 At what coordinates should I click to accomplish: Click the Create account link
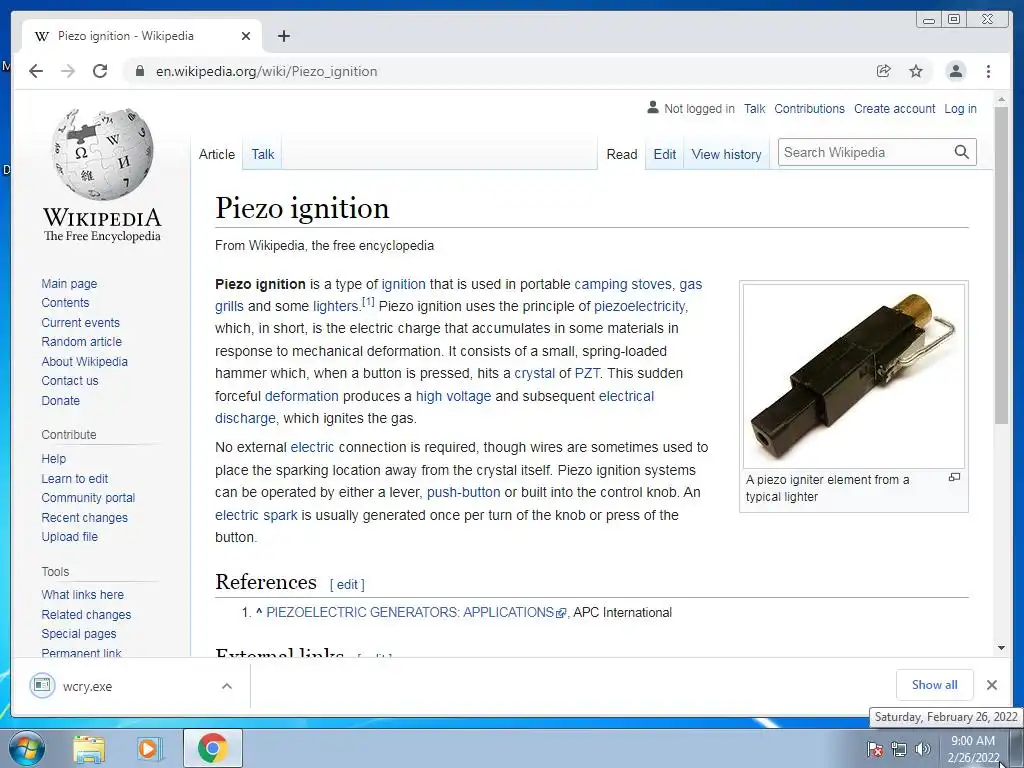(895, 109)
